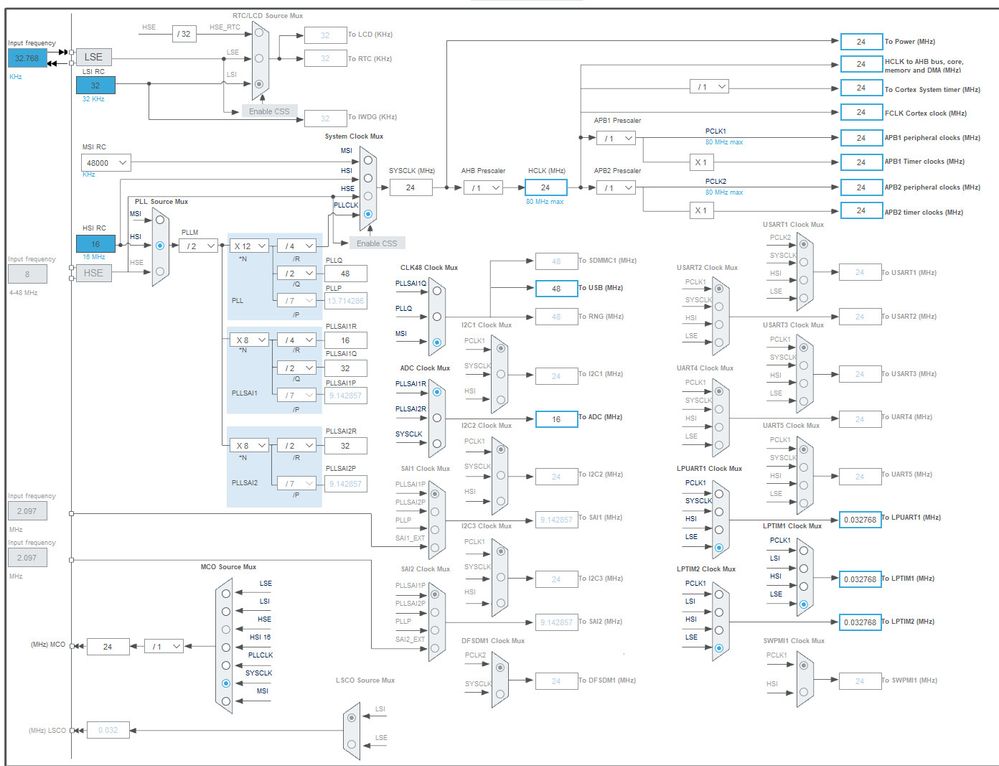Viewport: 999px width, 766px height.
Task: Open the PLLSAI2 X 8 multiplier dropdown
Action: (x=249, y=445)
